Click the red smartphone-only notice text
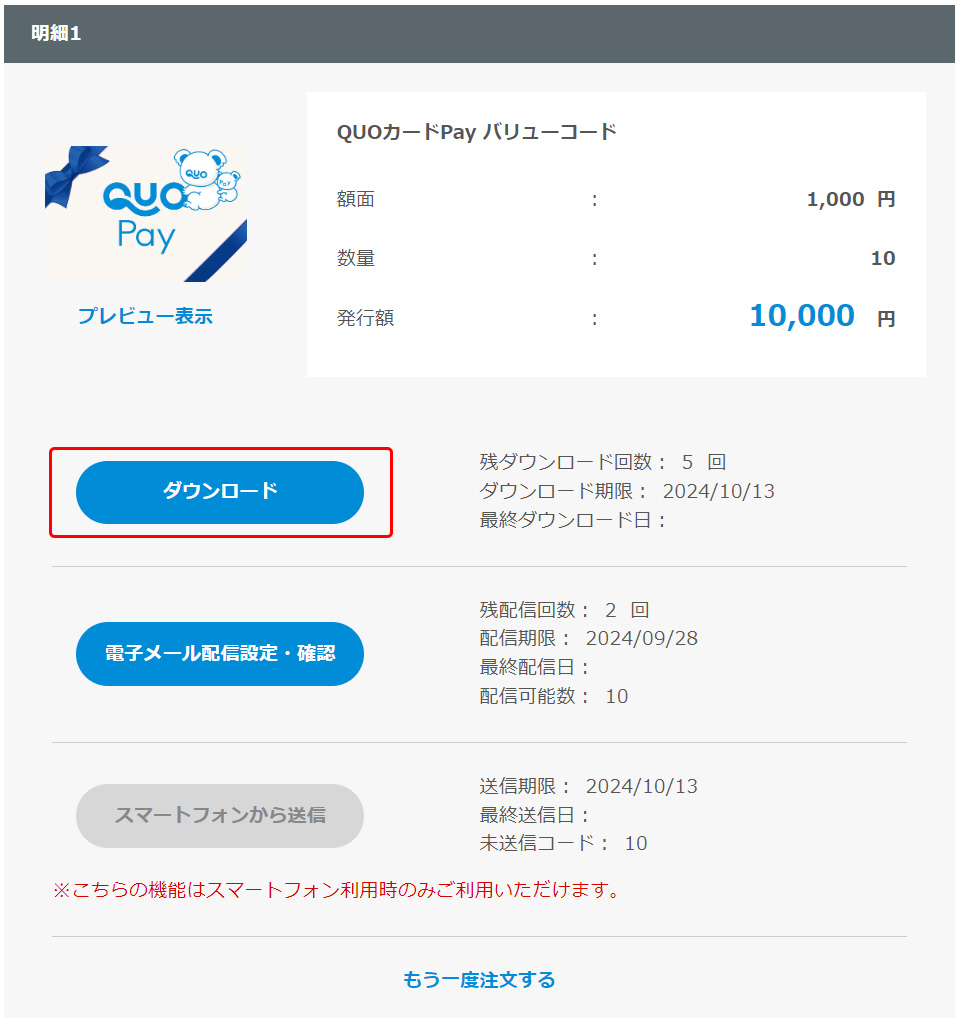960x1018 pixels. [336, 890]
